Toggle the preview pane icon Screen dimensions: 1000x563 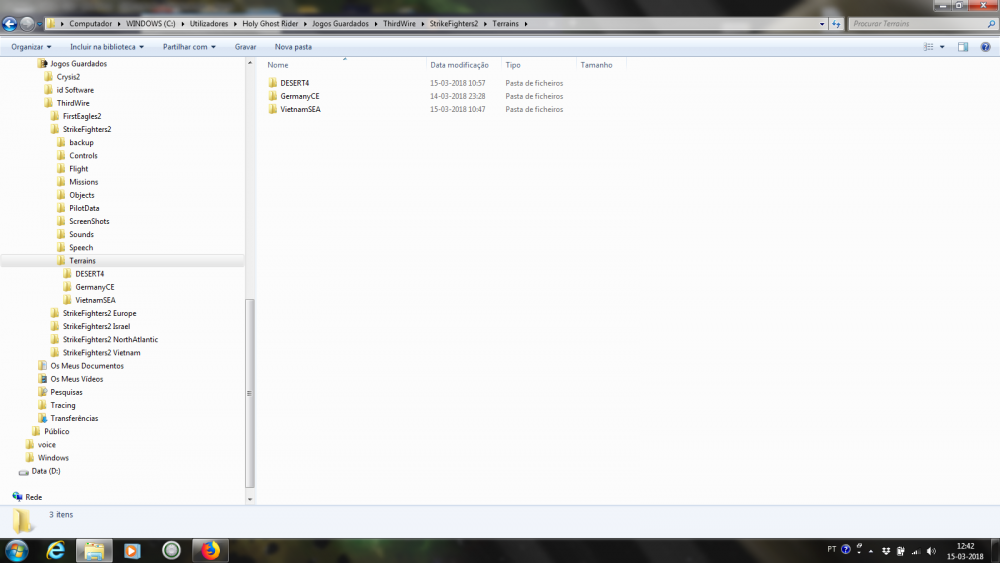click(963, 47)
